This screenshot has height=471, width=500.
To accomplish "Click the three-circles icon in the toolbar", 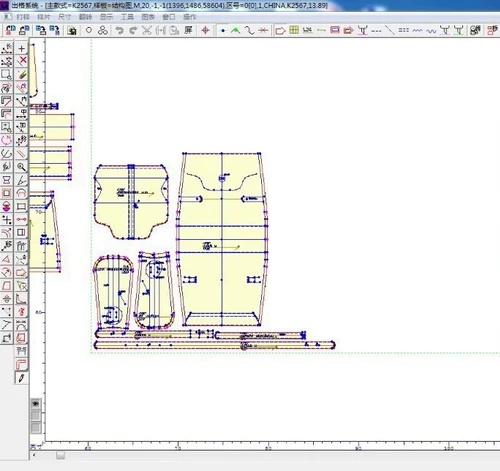I will [x=103, y=30].
